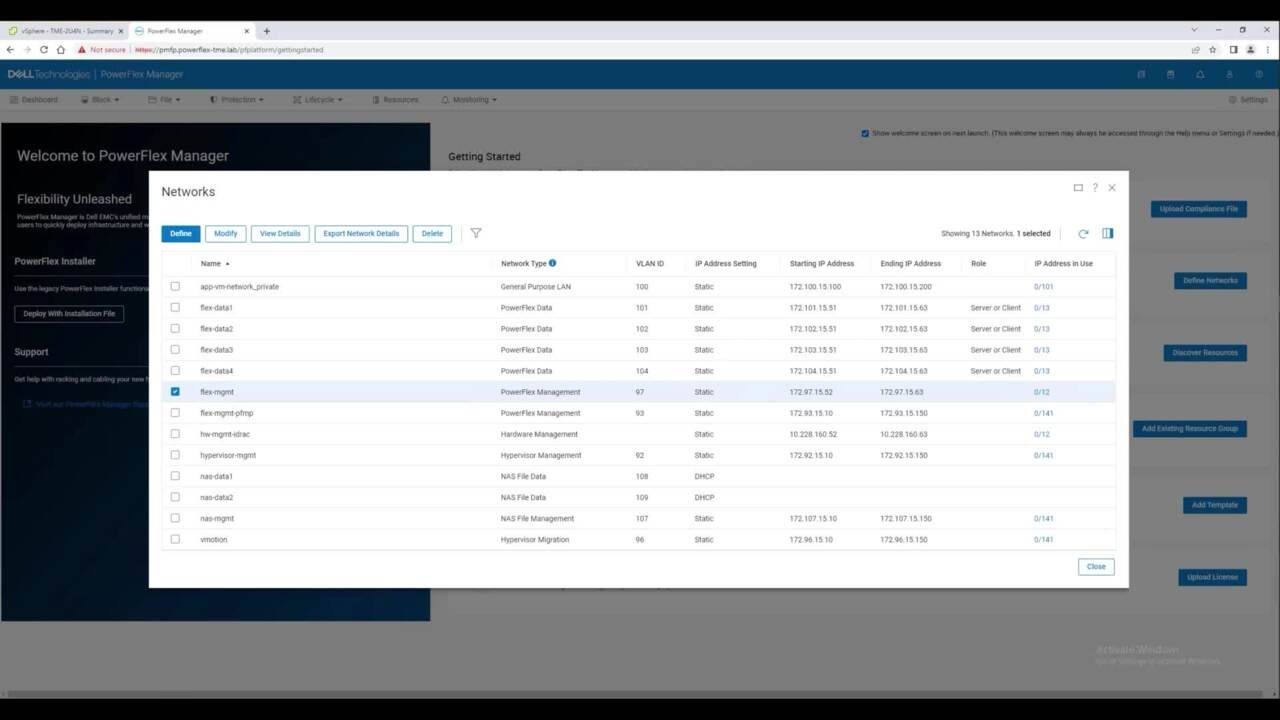This screenshot has height=720, width=1280.
Task: Open the Resources menu item
Action: 395,100
